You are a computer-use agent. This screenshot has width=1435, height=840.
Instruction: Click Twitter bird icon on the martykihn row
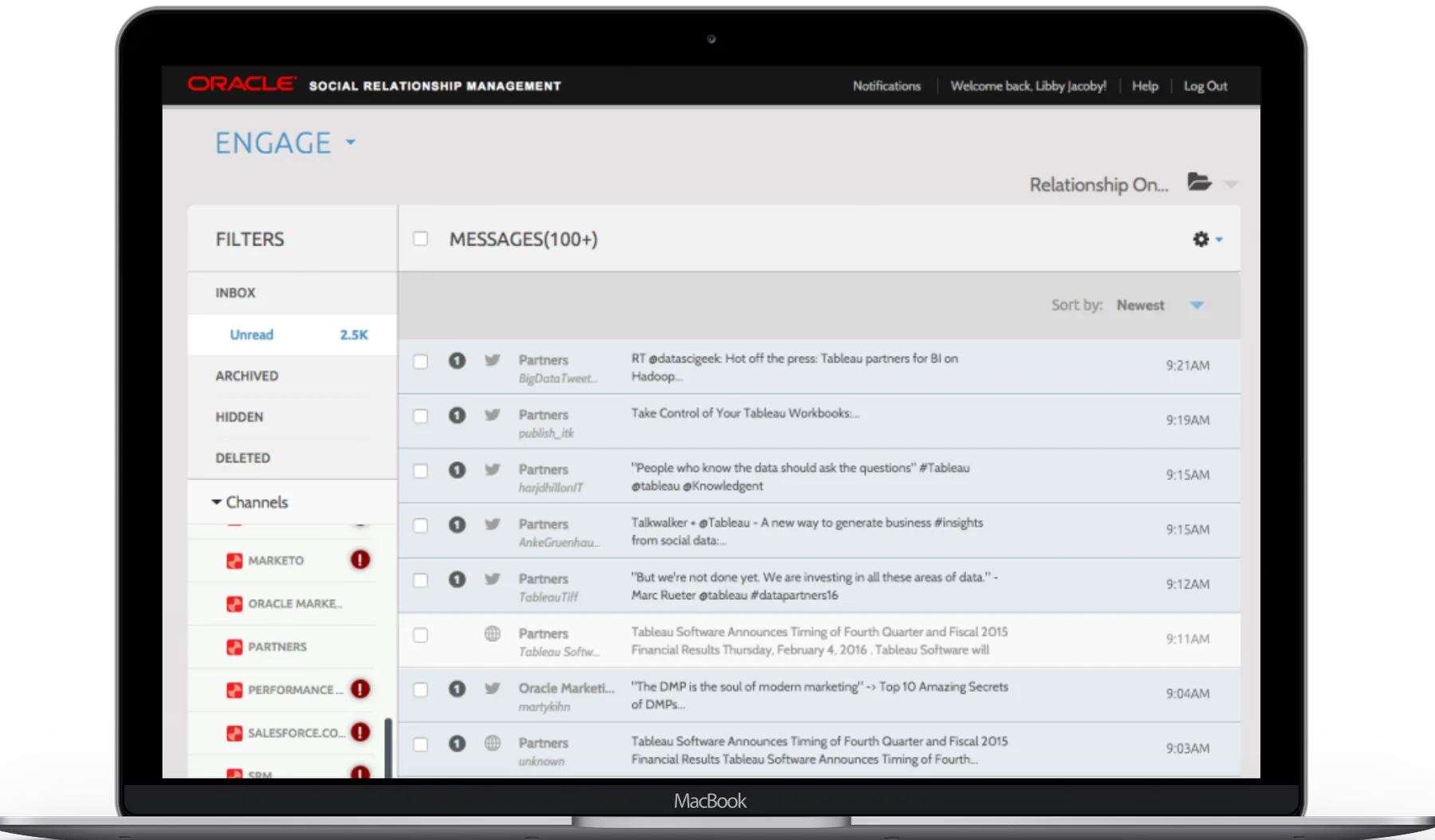click(x=493, y=689)
